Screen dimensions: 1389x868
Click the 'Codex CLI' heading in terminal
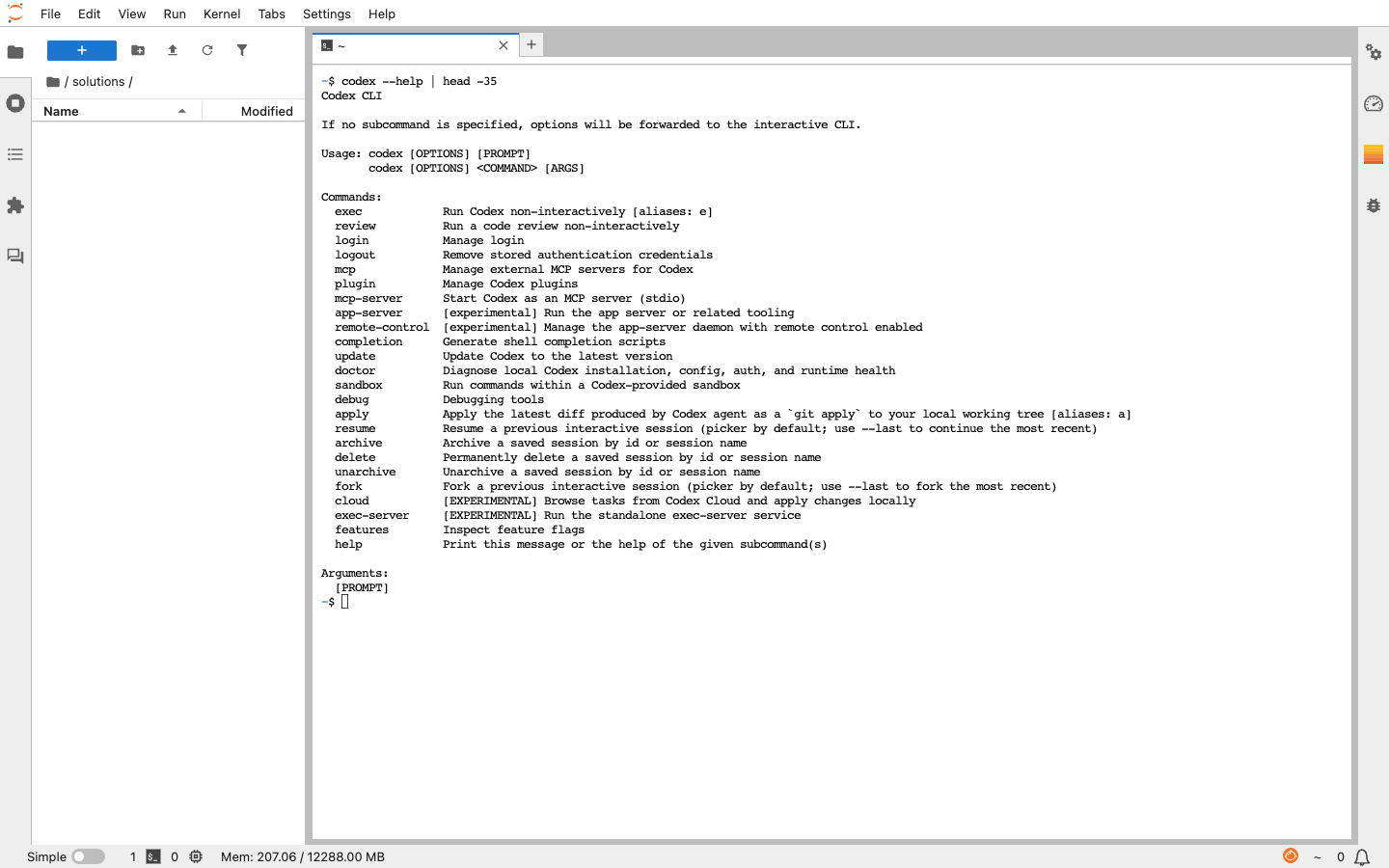tap(352, 95)
